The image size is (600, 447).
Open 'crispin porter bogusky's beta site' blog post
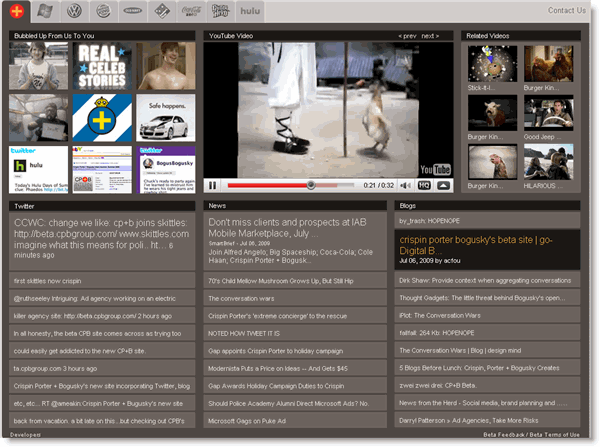[488, 250]
